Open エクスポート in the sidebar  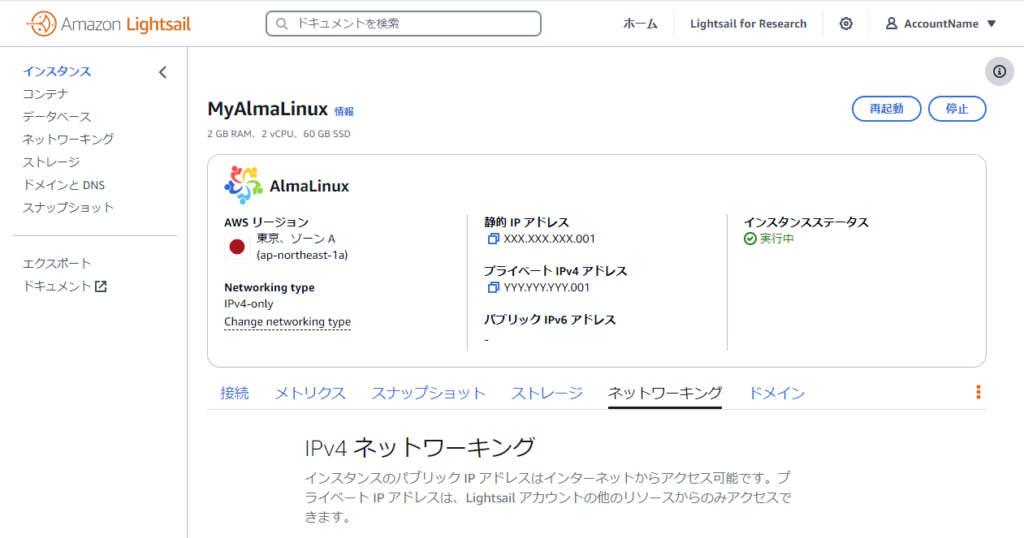(x=57, y=263)
